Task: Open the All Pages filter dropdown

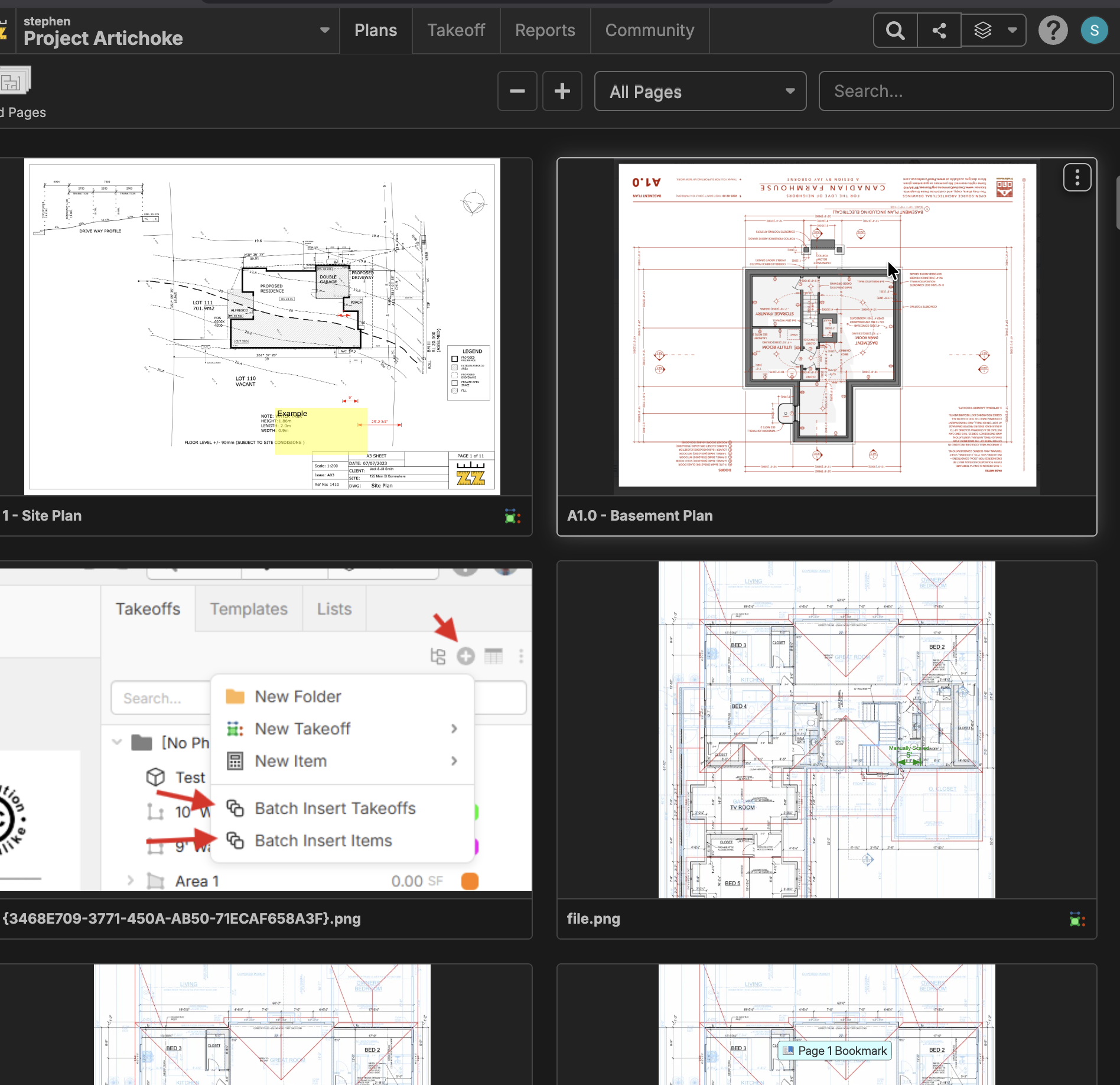Action: [x=700, y=92]
